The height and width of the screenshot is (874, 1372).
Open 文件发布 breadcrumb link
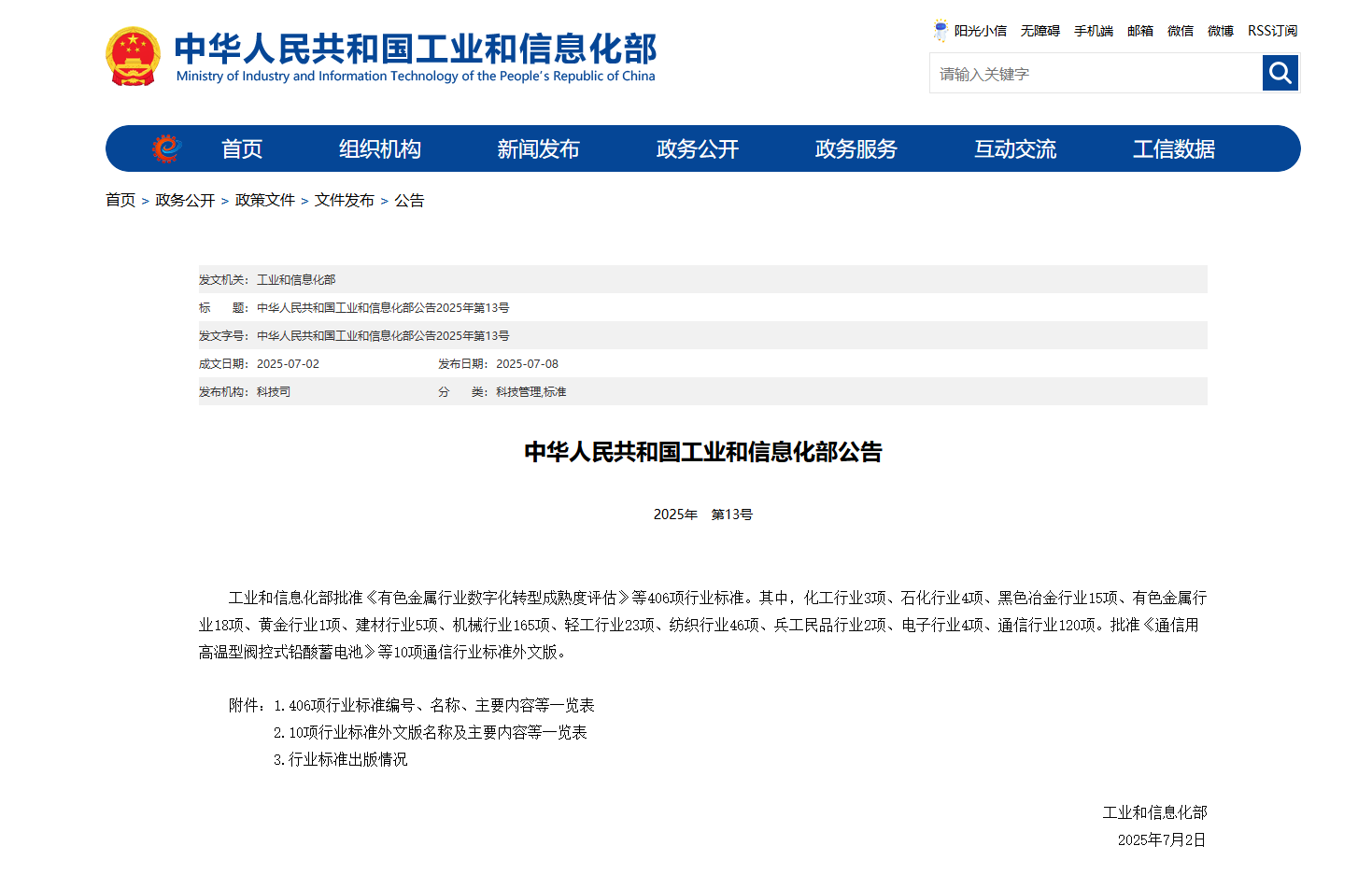coord(345,200)
